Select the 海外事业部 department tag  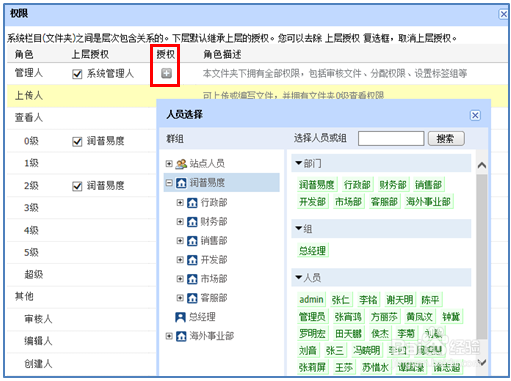click(x=428, y=202)
